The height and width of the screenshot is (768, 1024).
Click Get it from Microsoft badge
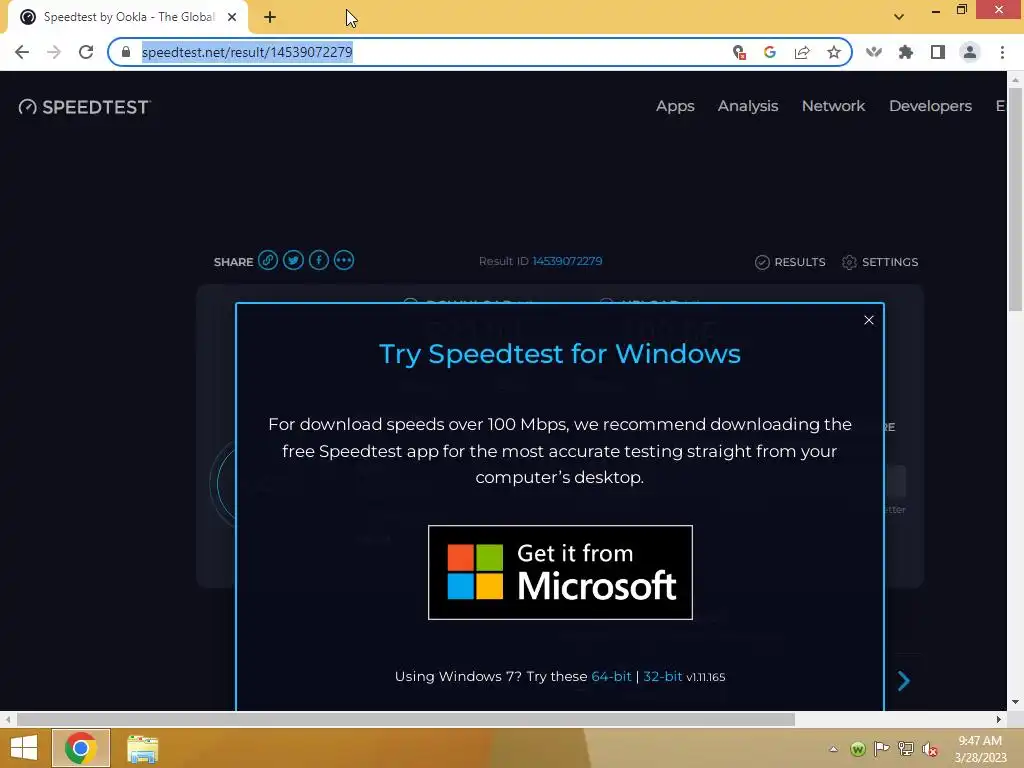(560, 572)
